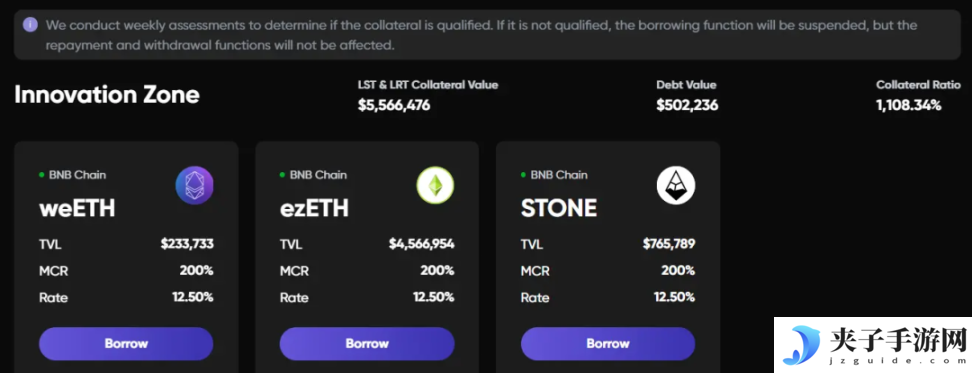
Task: Click the ezETH green diamond icon
Action: pyautogui.click(x=435, y=186)
